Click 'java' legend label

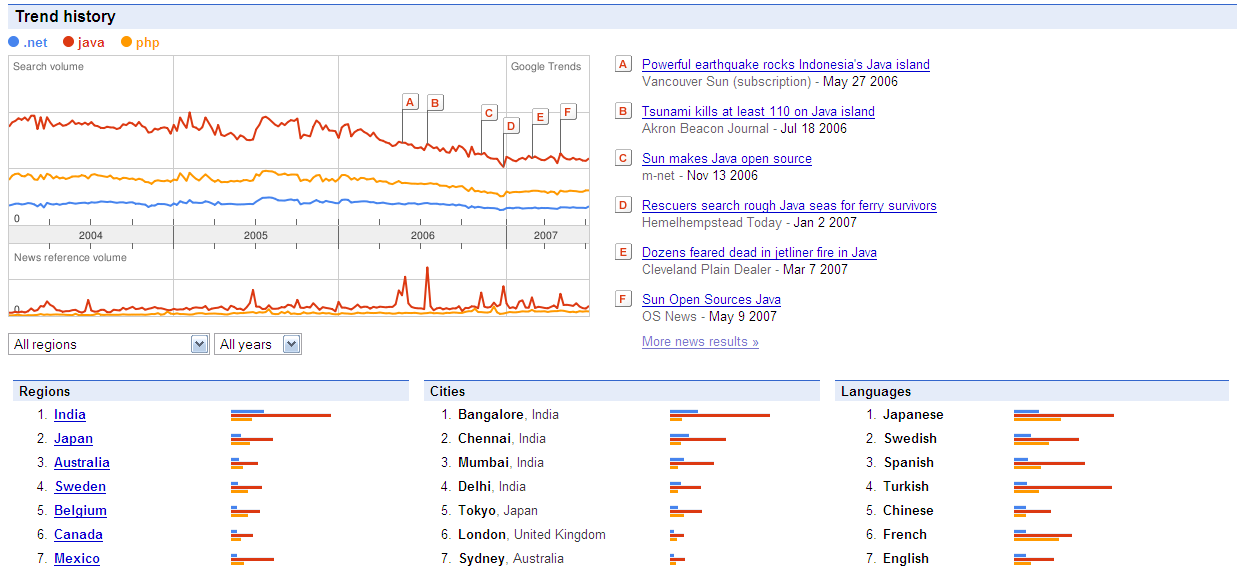click(91, 42)
